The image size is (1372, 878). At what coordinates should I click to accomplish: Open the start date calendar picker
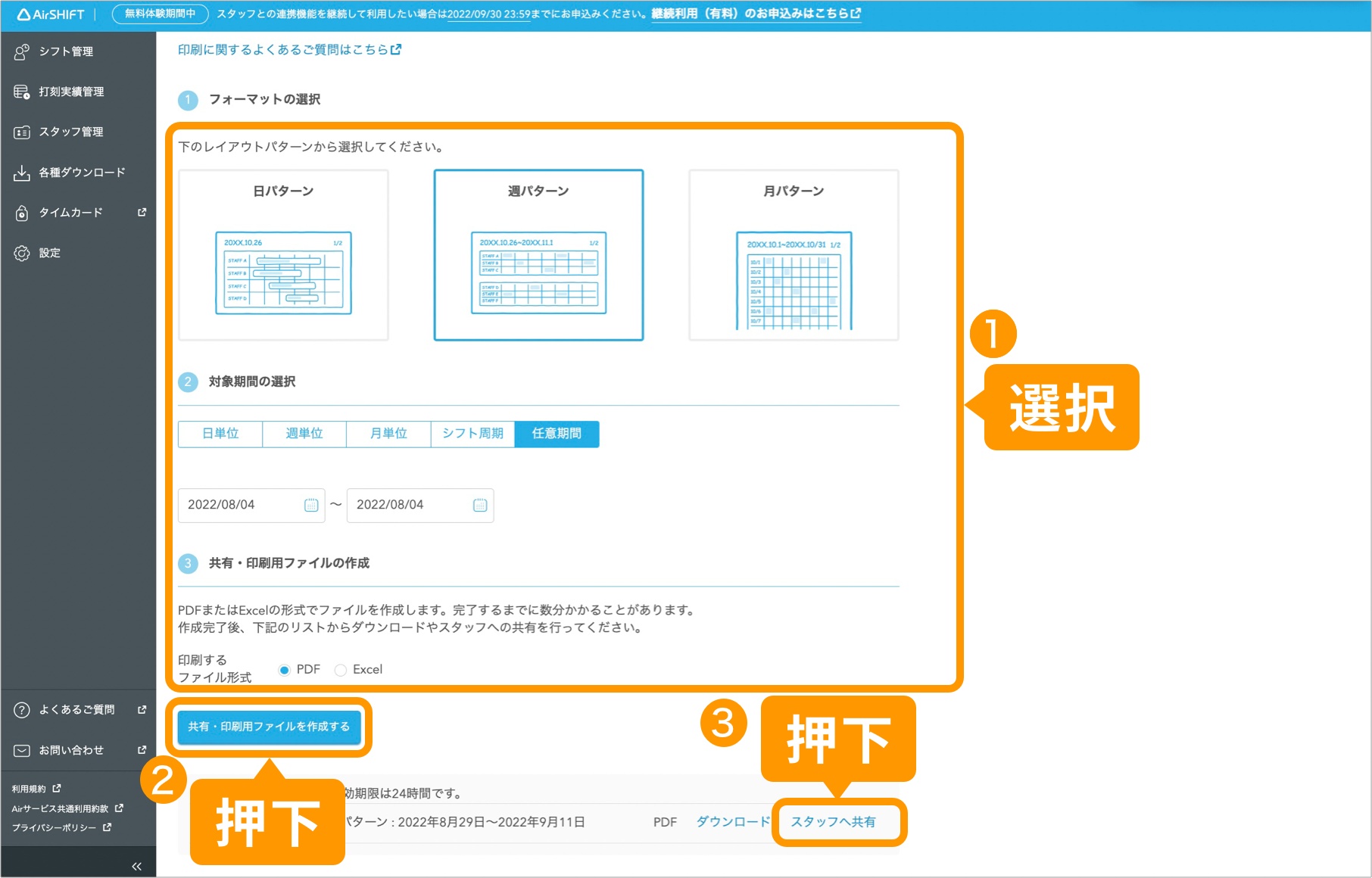(310, 505)
